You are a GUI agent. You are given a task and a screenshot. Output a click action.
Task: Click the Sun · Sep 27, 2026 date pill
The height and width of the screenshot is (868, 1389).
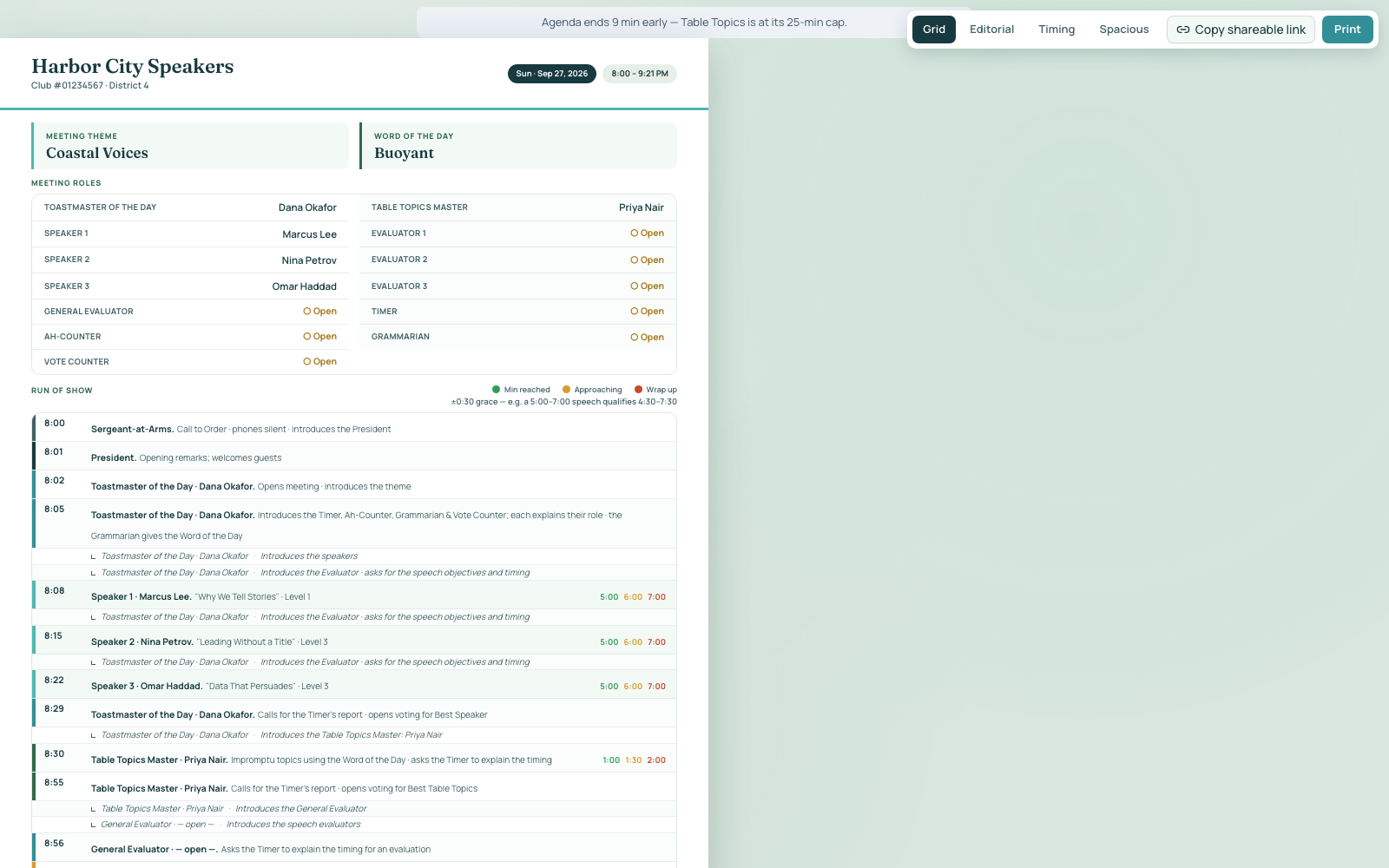point(552,74)
